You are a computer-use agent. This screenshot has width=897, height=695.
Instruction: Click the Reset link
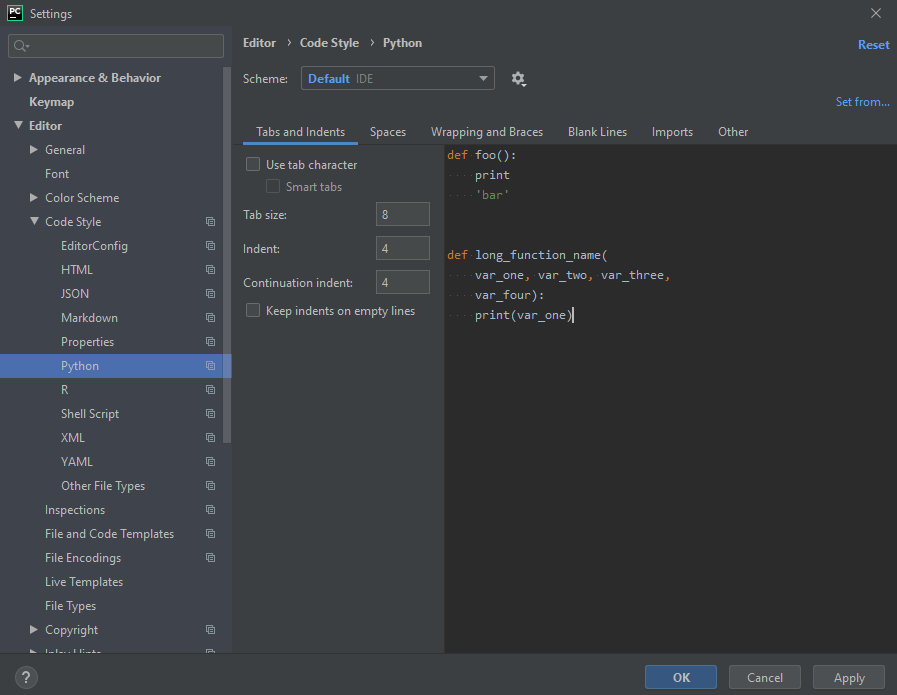[874, 45]
